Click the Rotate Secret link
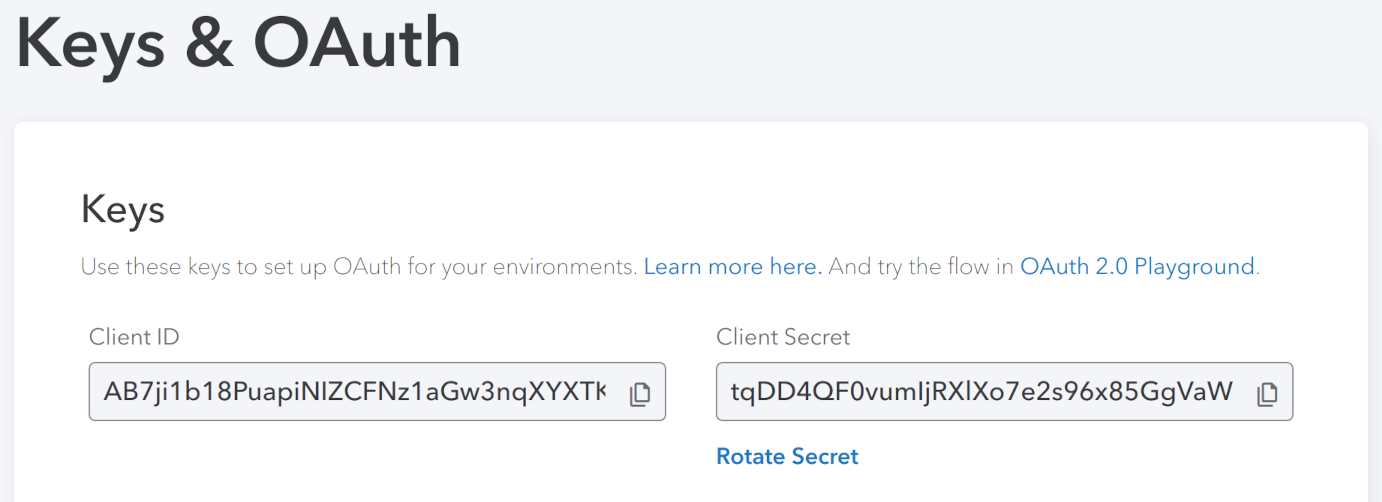Screen dimensions: 1382x502 pos(787,457)
